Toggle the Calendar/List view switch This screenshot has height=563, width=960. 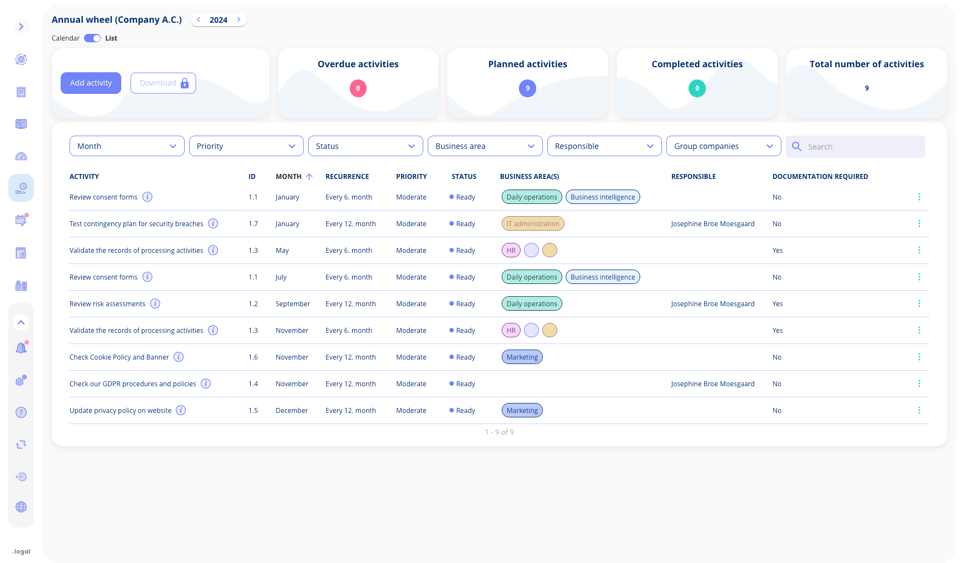(92, 38)
